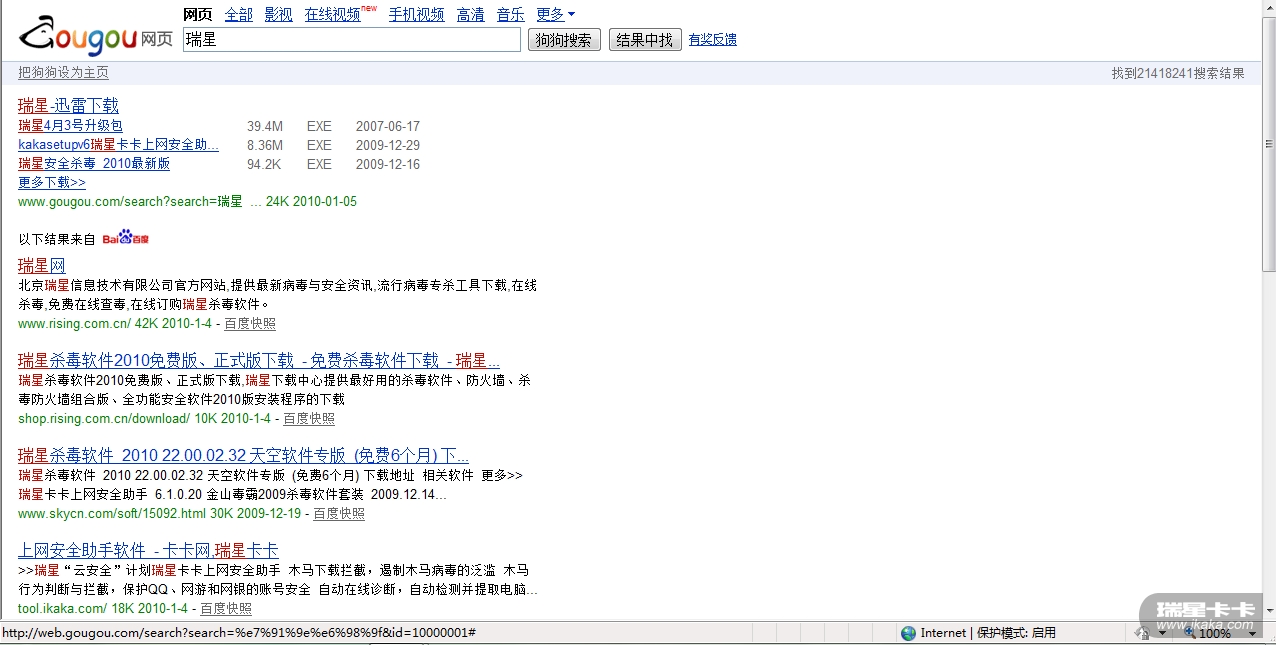The image size is (1276, 645).
Task: Open 百度快照 for shop.rising.com.cn
Action: (309, 419)
